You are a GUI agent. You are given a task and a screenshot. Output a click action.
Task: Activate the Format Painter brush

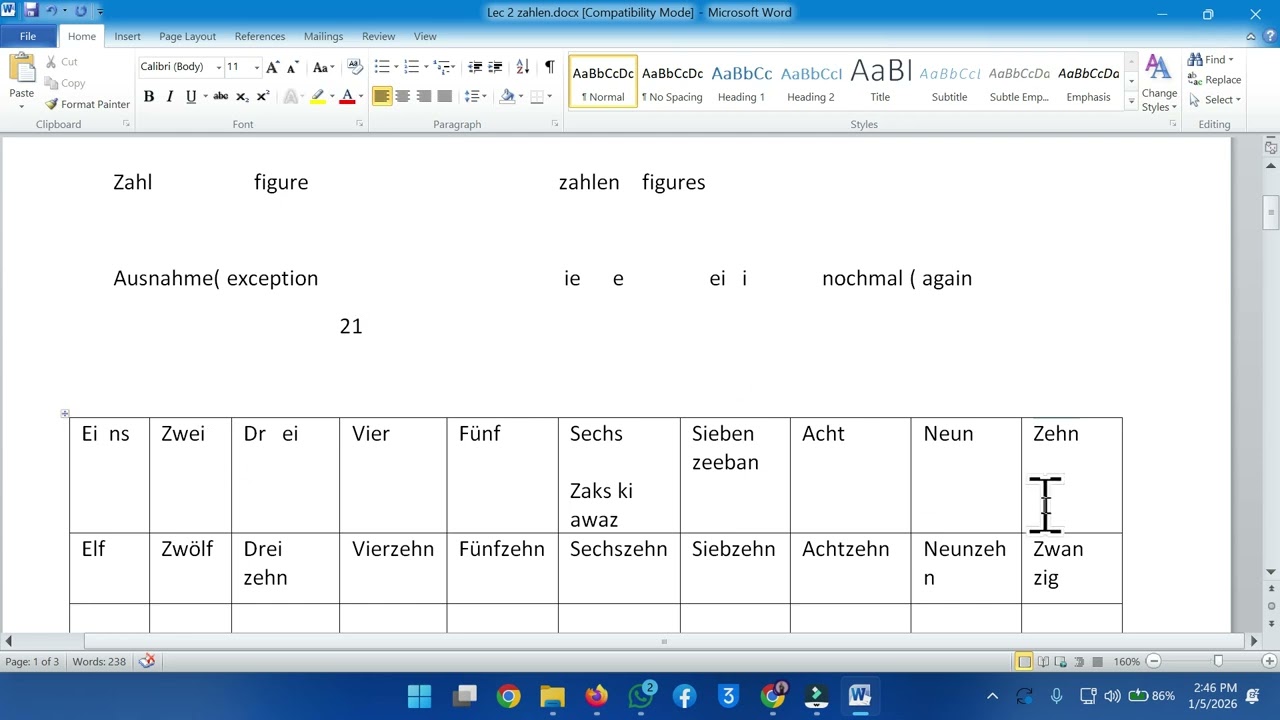(86, 104)
